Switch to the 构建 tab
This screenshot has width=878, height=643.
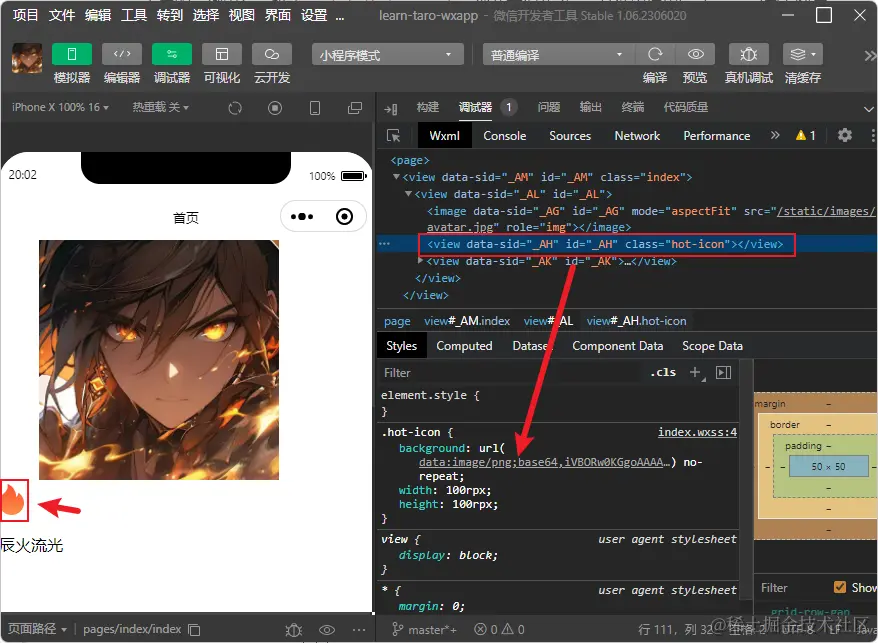(428, 107)
